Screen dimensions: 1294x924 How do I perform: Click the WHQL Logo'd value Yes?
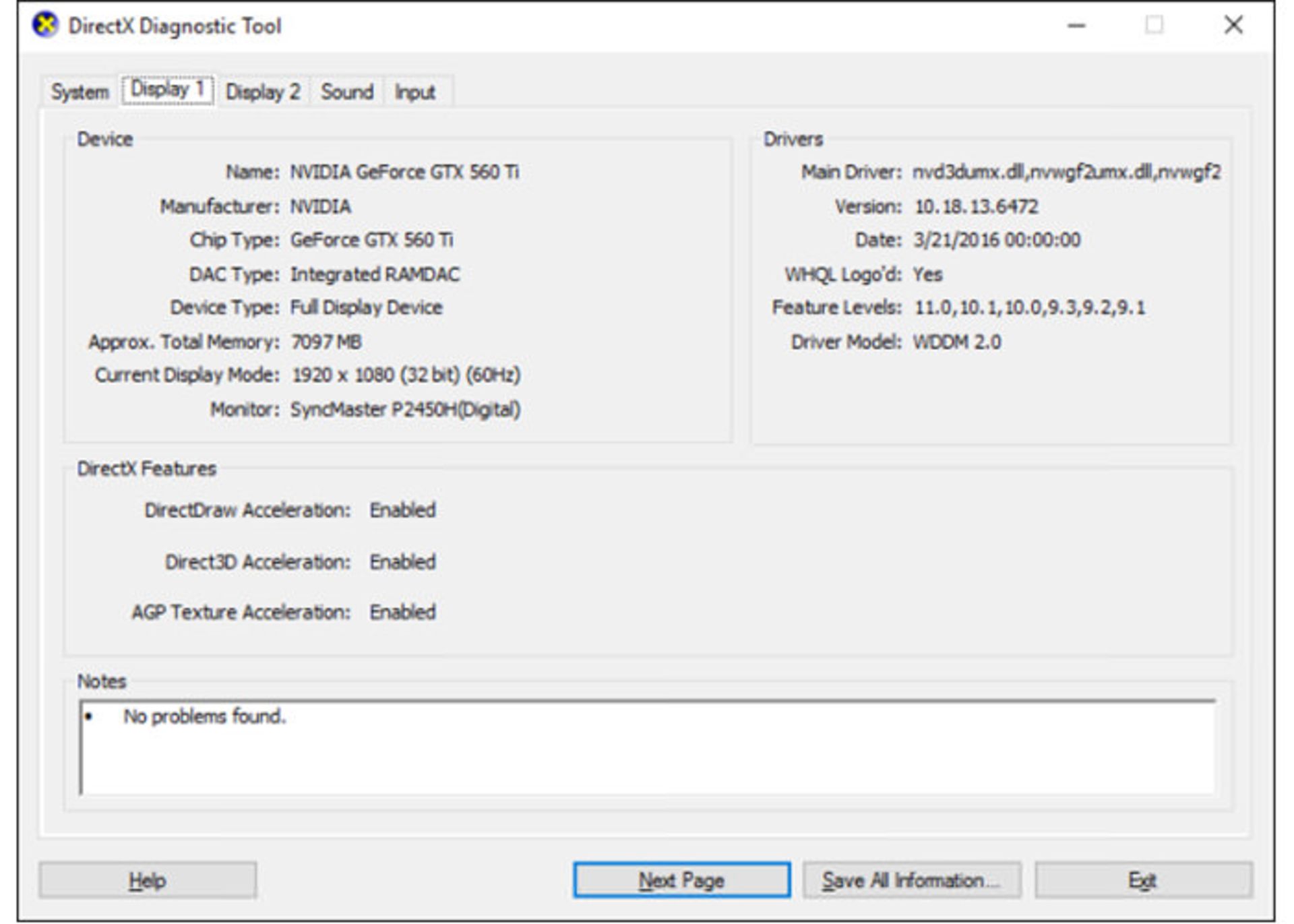coord(927,274)
